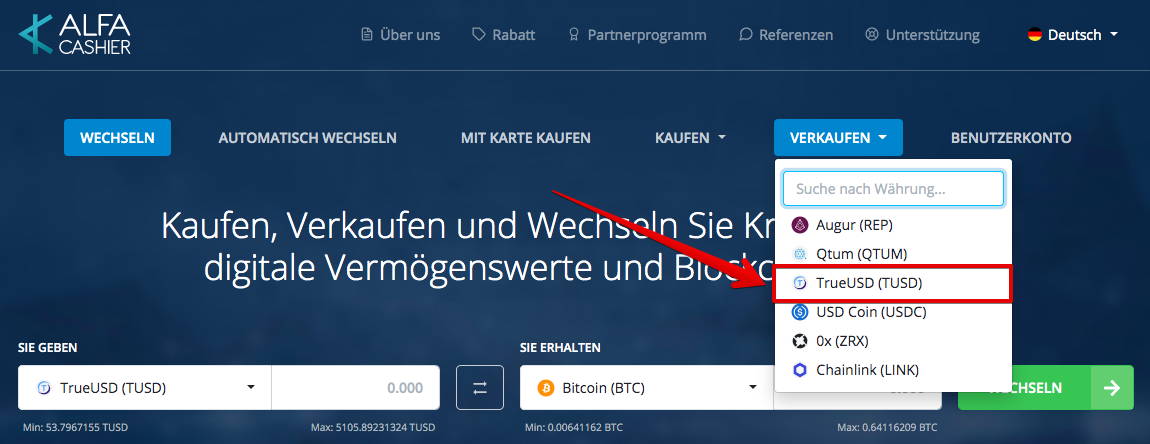The width and height of the screenshot is (1150, 444).
Task: Click the TrueUSD icon in Sie geben field
Action: coord(44,387)
